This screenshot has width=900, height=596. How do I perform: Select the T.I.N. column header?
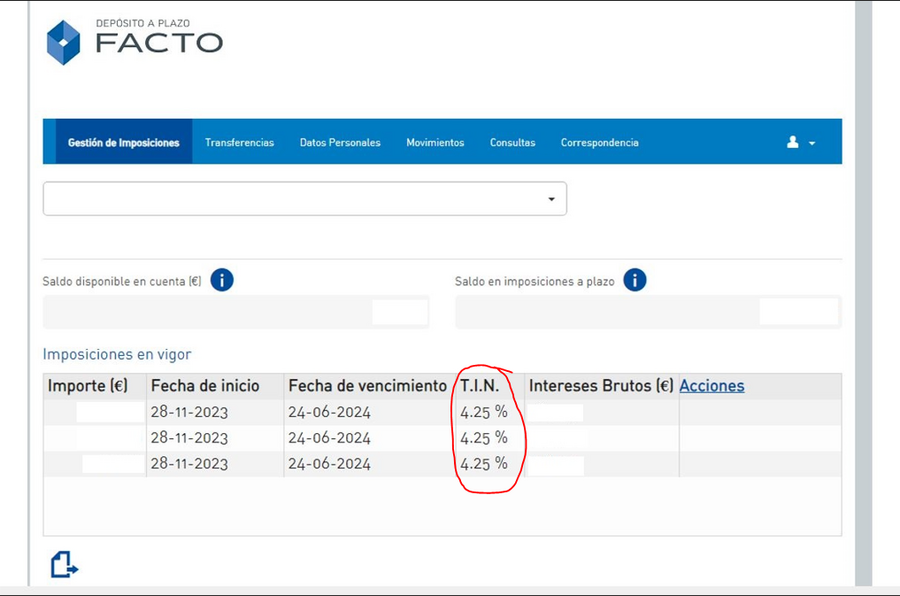coord(479,386)
